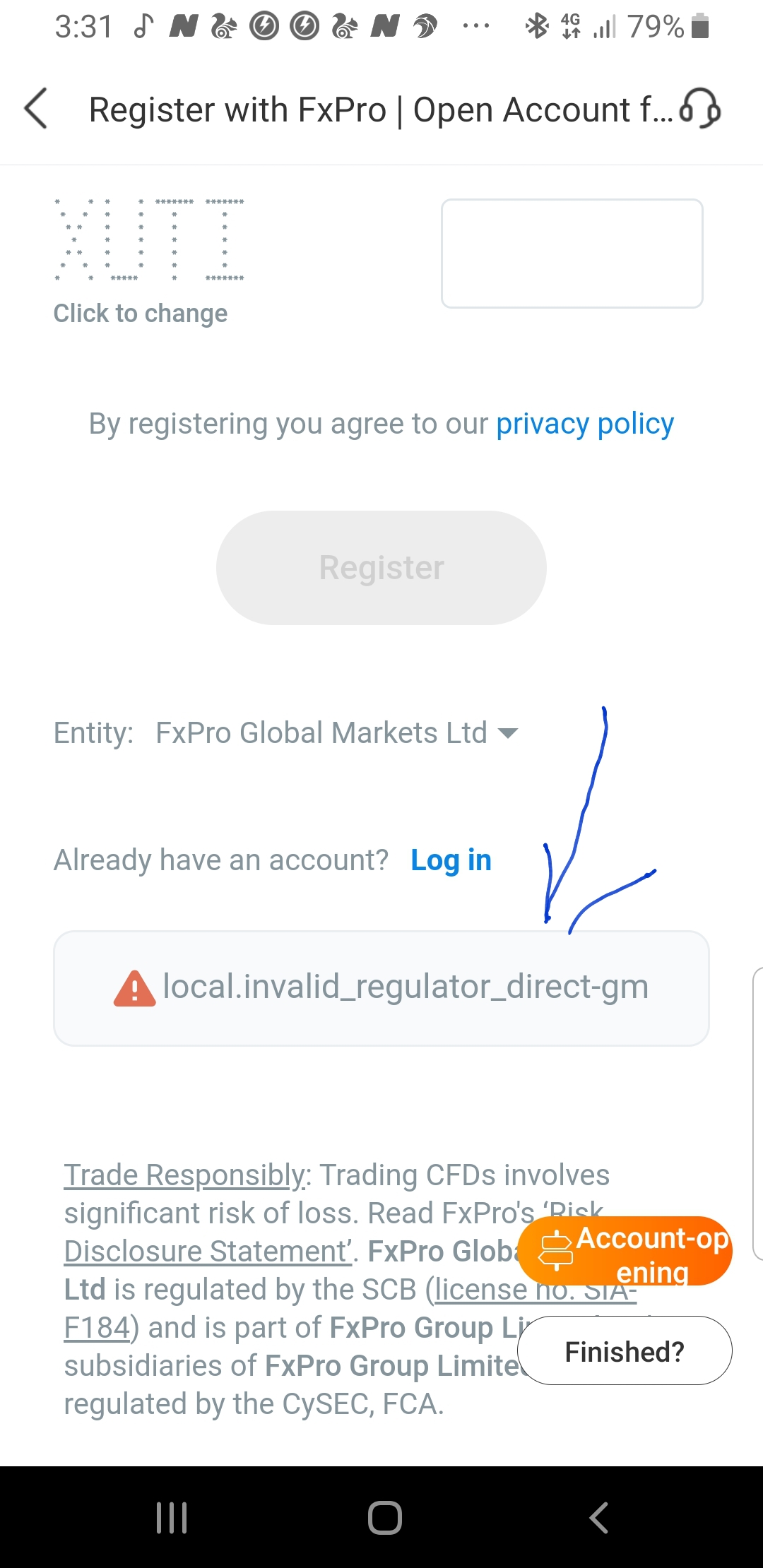
Task: Tap the Bluetooth status bar icon
Action: pos(537,27)
